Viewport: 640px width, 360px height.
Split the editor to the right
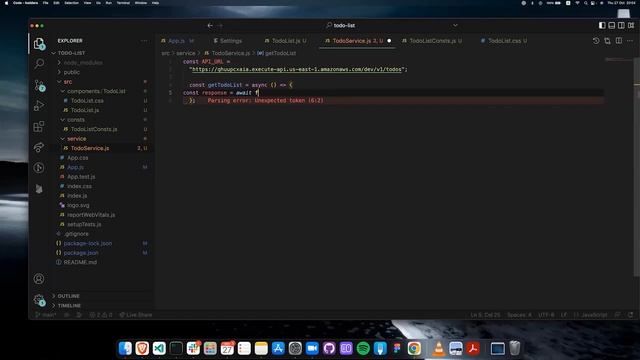[619, 41]
